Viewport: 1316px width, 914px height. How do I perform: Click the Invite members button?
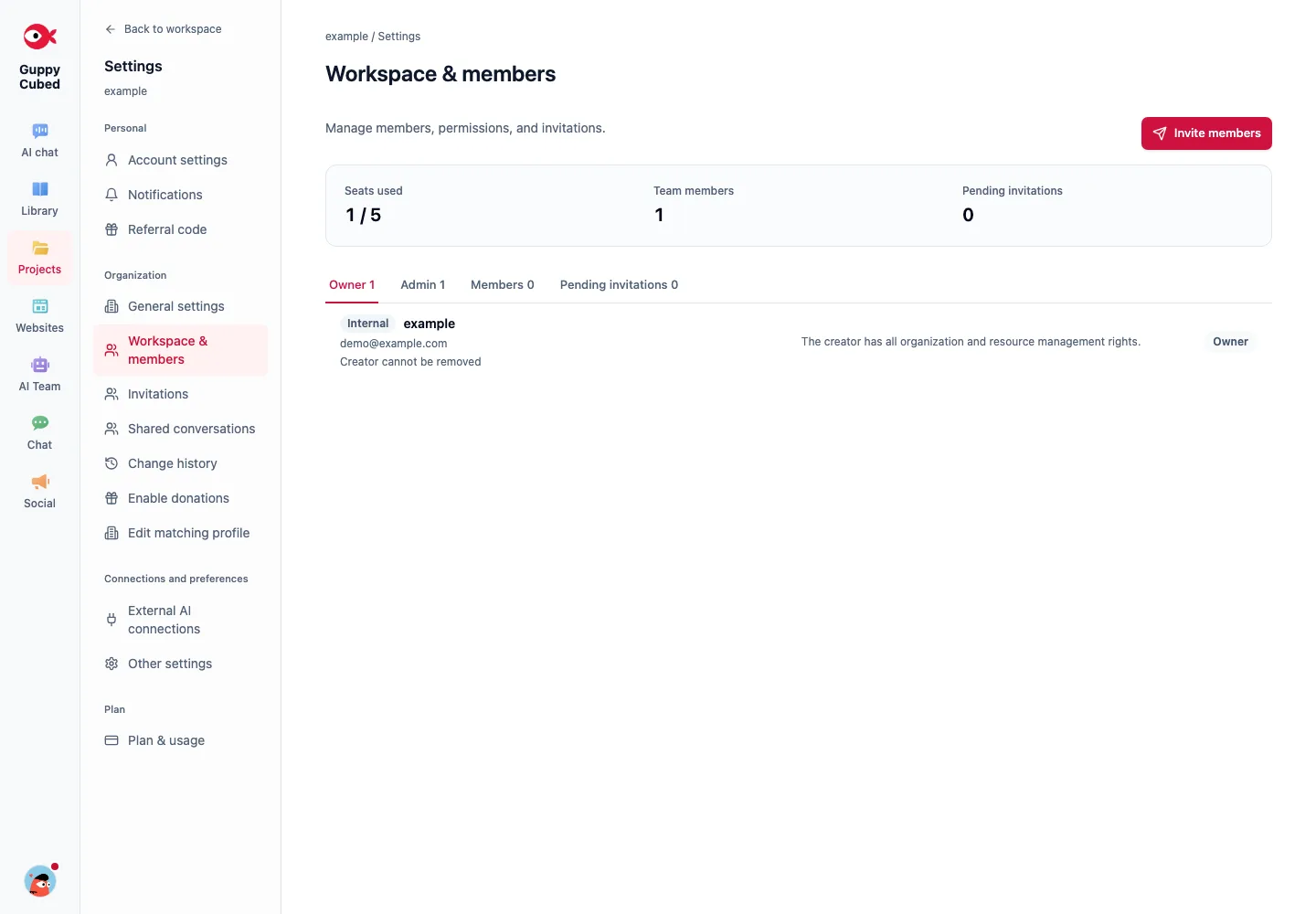point(1206,133)
